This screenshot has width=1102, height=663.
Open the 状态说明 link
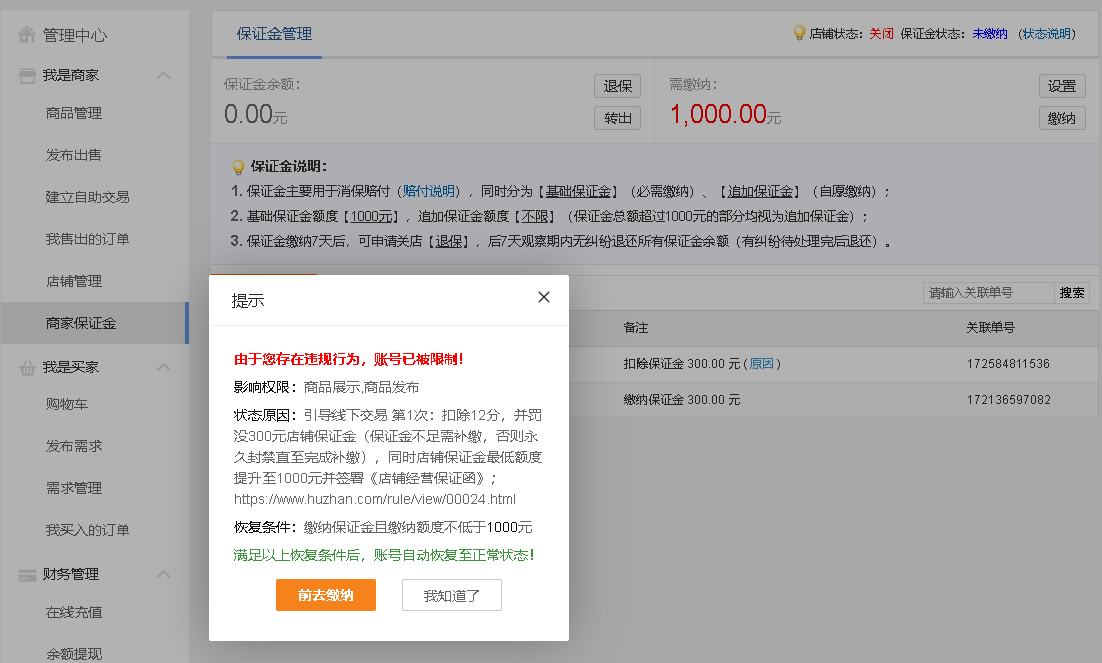tap(1046, 34)
